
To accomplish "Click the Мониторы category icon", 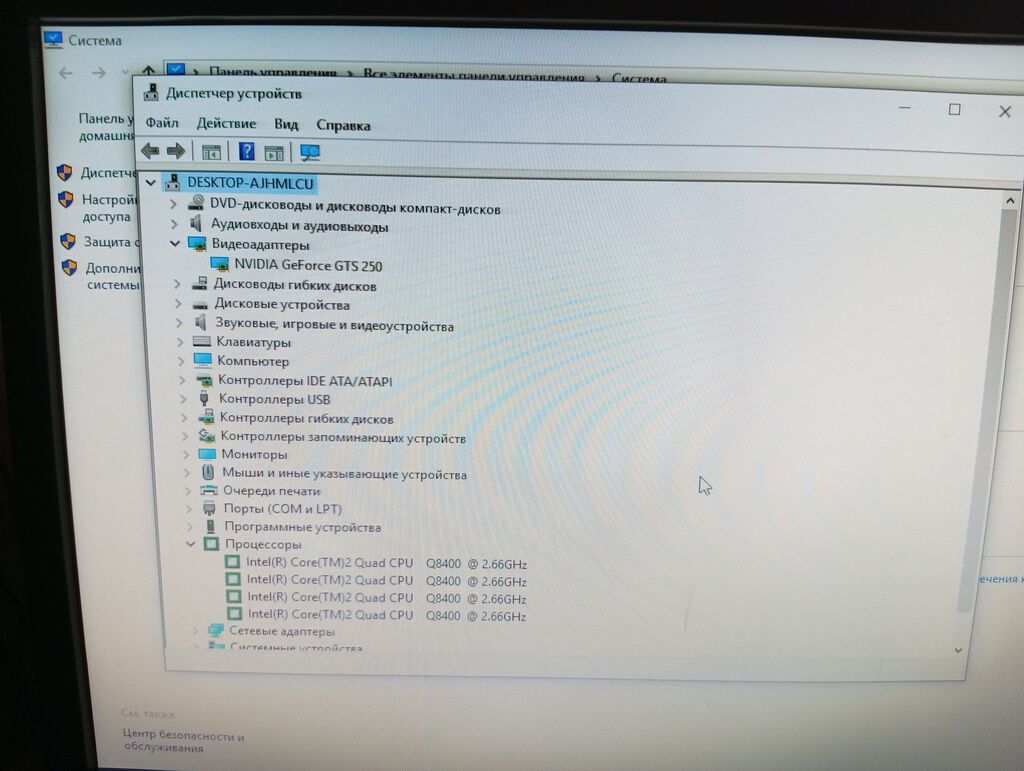I will coord(207,454).
